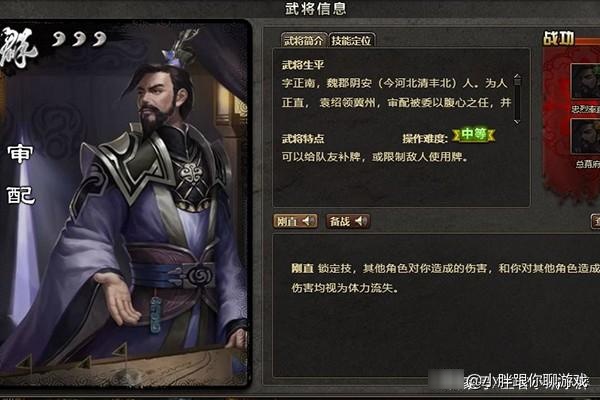The width and height of the screenshot is (600, 400).
Task: Select the 备战 skill button
Action: (x=348, y=221)
